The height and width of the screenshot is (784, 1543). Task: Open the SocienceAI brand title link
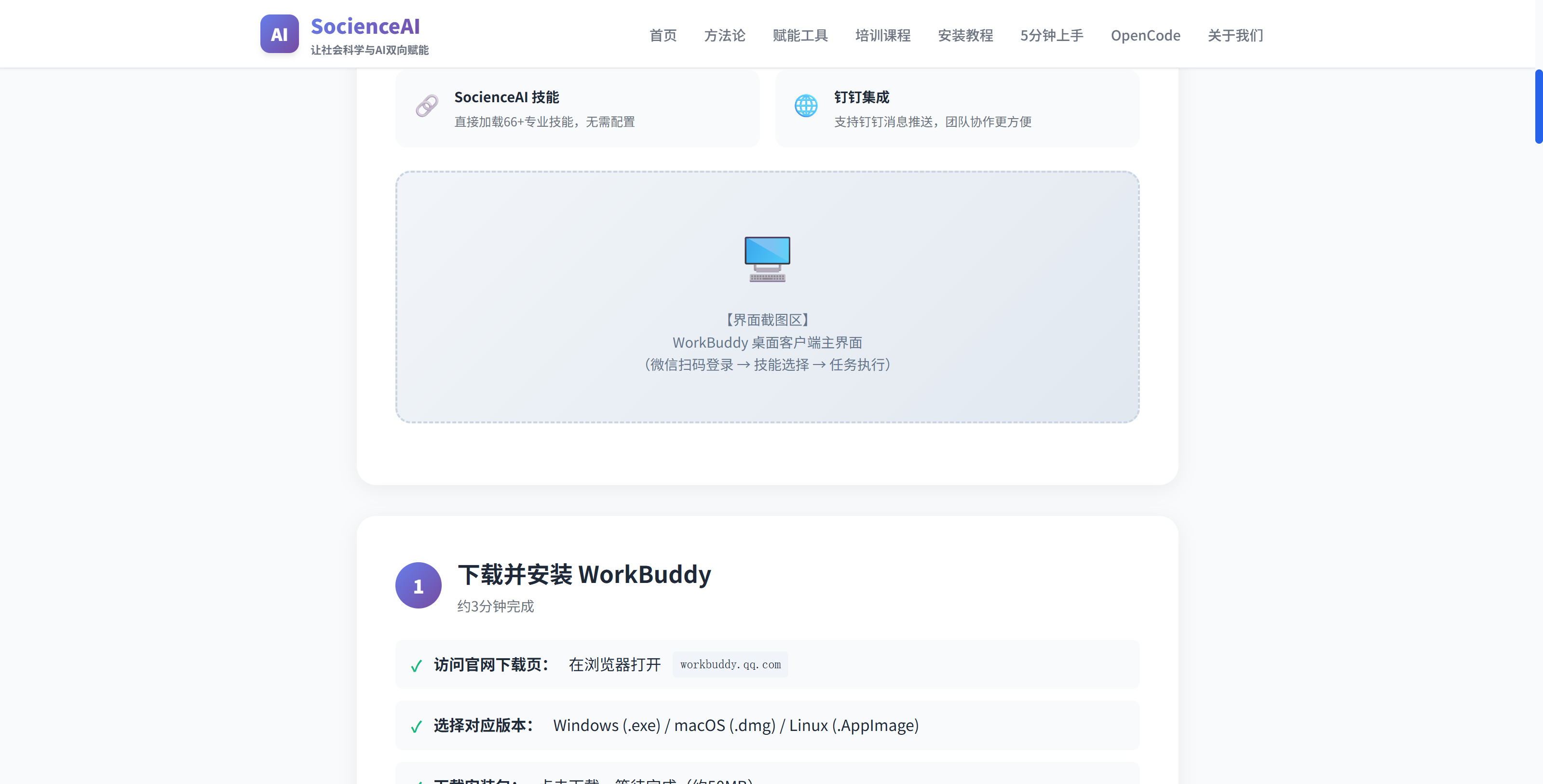click(x=365, y=26)
